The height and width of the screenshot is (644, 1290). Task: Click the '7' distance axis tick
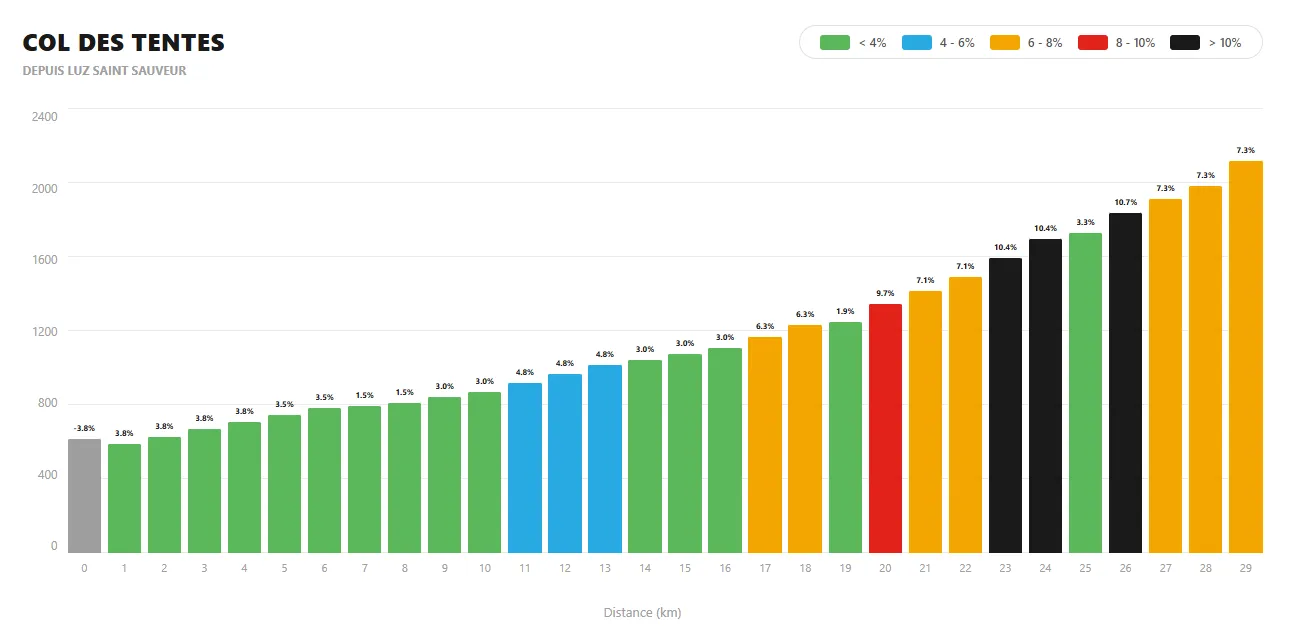365,568
